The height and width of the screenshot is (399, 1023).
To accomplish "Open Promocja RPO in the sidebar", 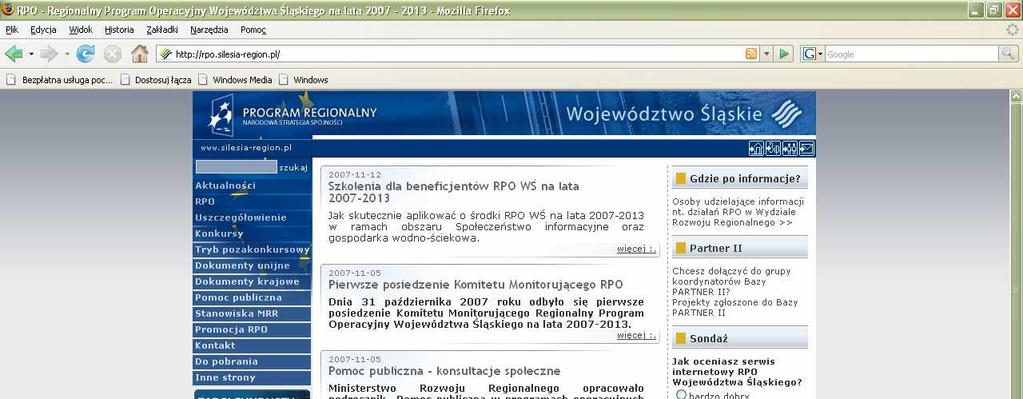I will (x=252, y=329).
